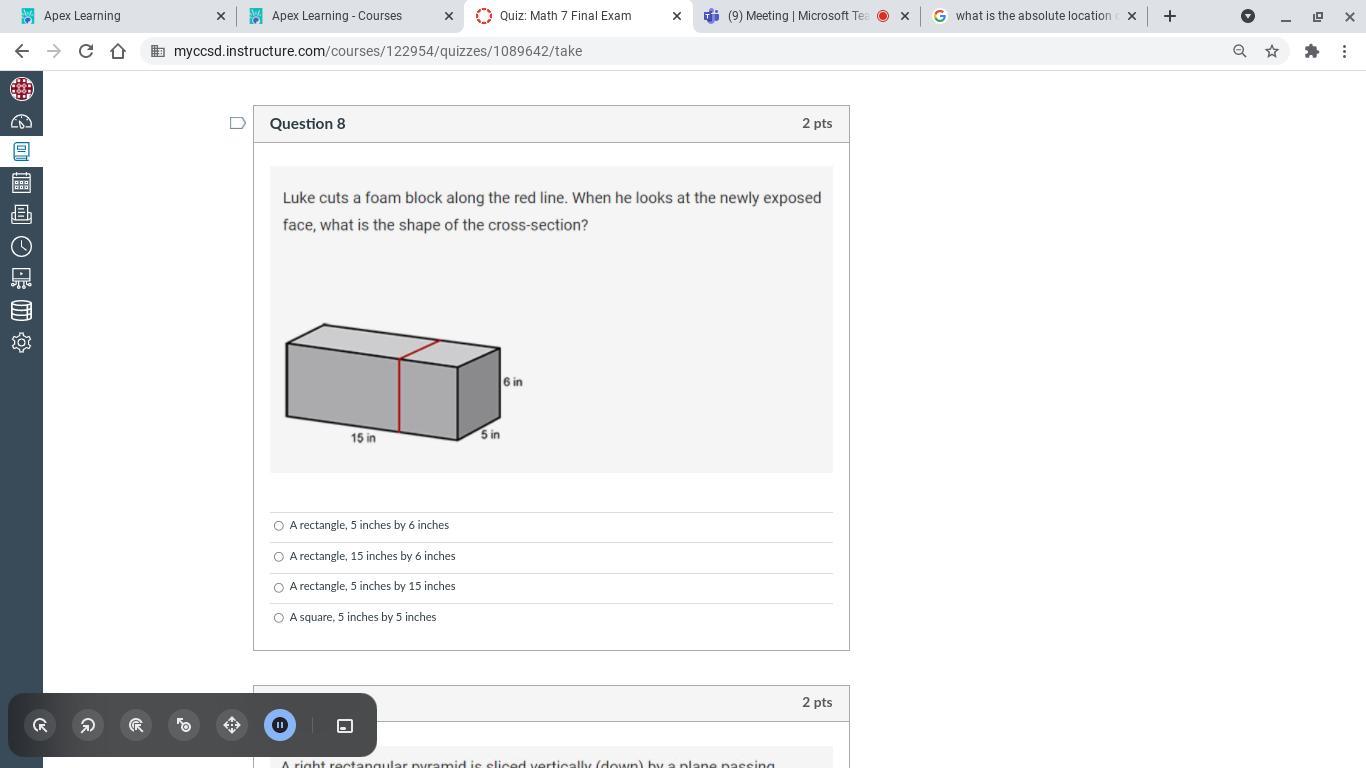Pause the screen recording
This screenshot has width=1366, height=768.
click(280, 725)
